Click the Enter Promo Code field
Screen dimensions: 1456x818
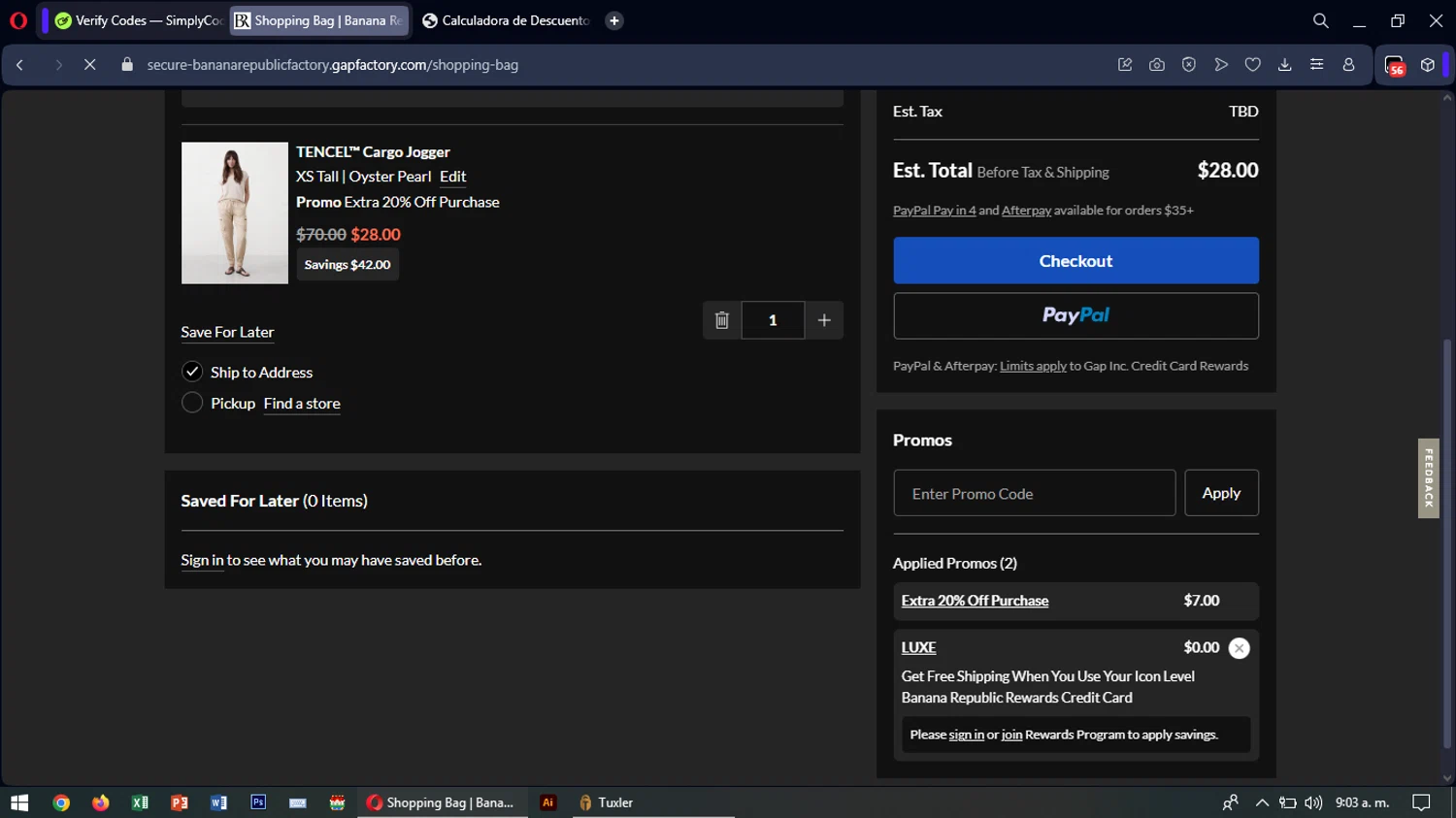[1035, 494]
